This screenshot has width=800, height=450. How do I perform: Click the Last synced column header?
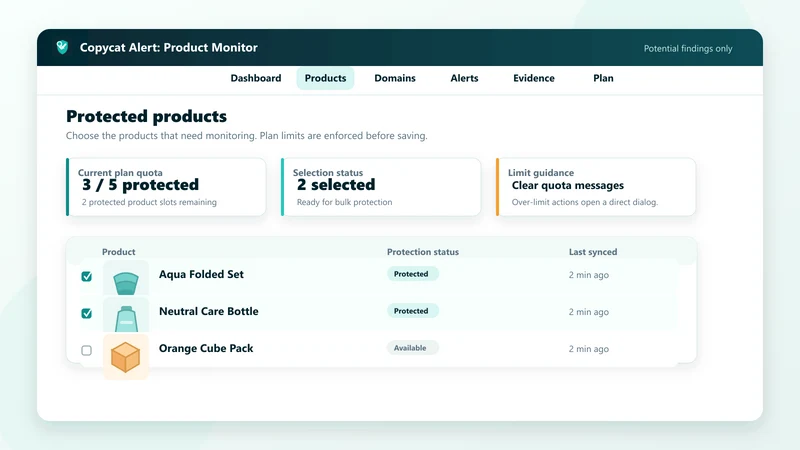(593, 252)
